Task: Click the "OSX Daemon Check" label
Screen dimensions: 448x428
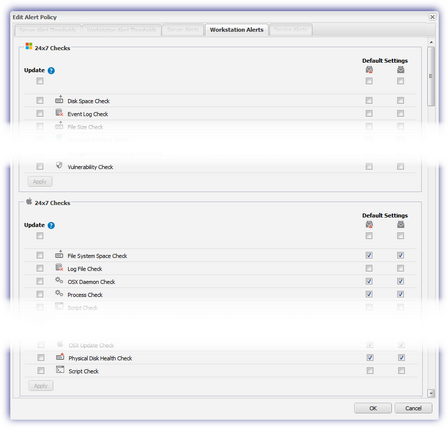Action: point(91,282)
